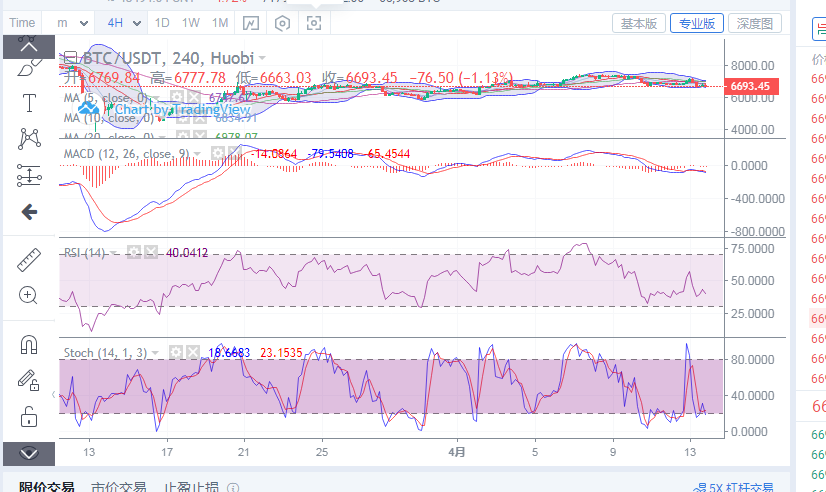Select the ruler Measure tool
The height and width of the screenshot is (492, 826).
tap(29, 260)
